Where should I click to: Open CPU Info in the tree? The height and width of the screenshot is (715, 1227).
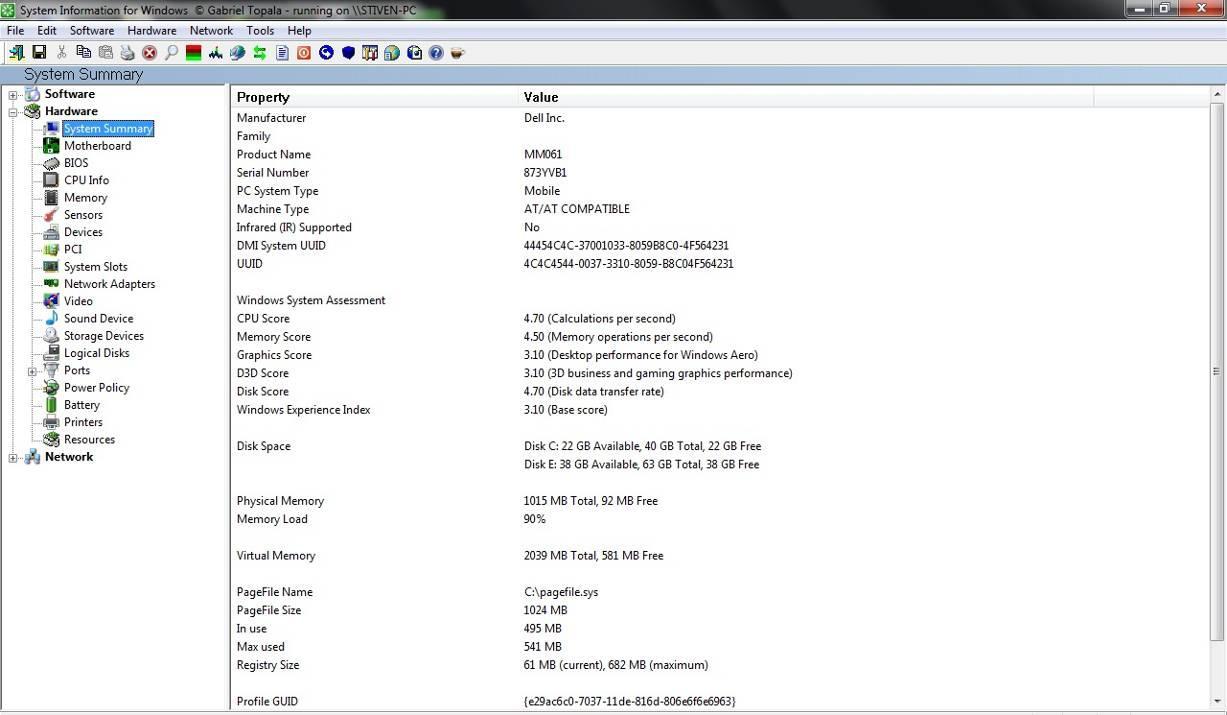click(86, 180)
